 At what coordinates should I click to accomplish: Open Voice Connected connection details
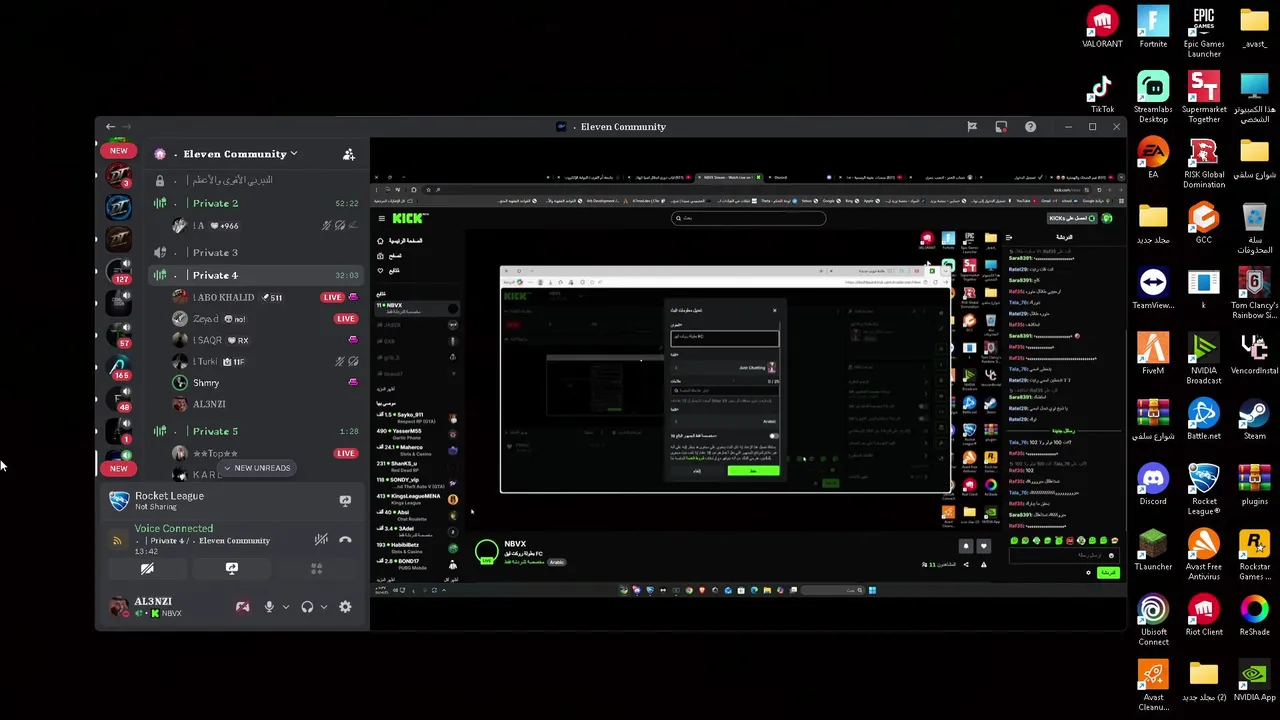pyautogui.click(x=174, y=528)
